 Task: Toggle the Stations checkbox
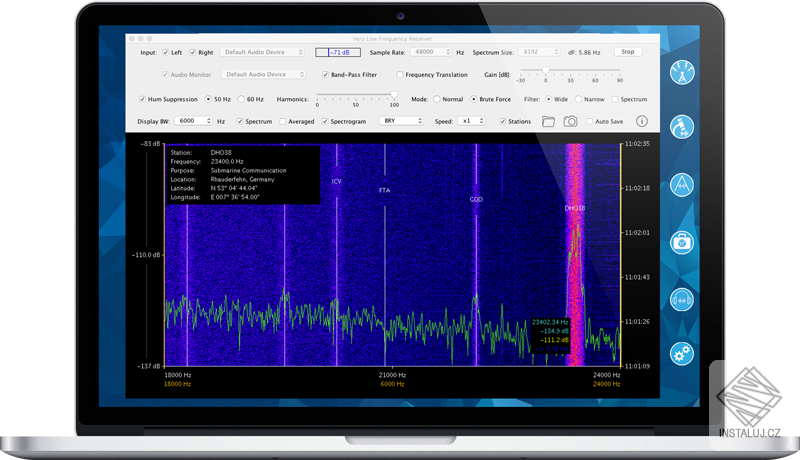click(x=503, y=121)
